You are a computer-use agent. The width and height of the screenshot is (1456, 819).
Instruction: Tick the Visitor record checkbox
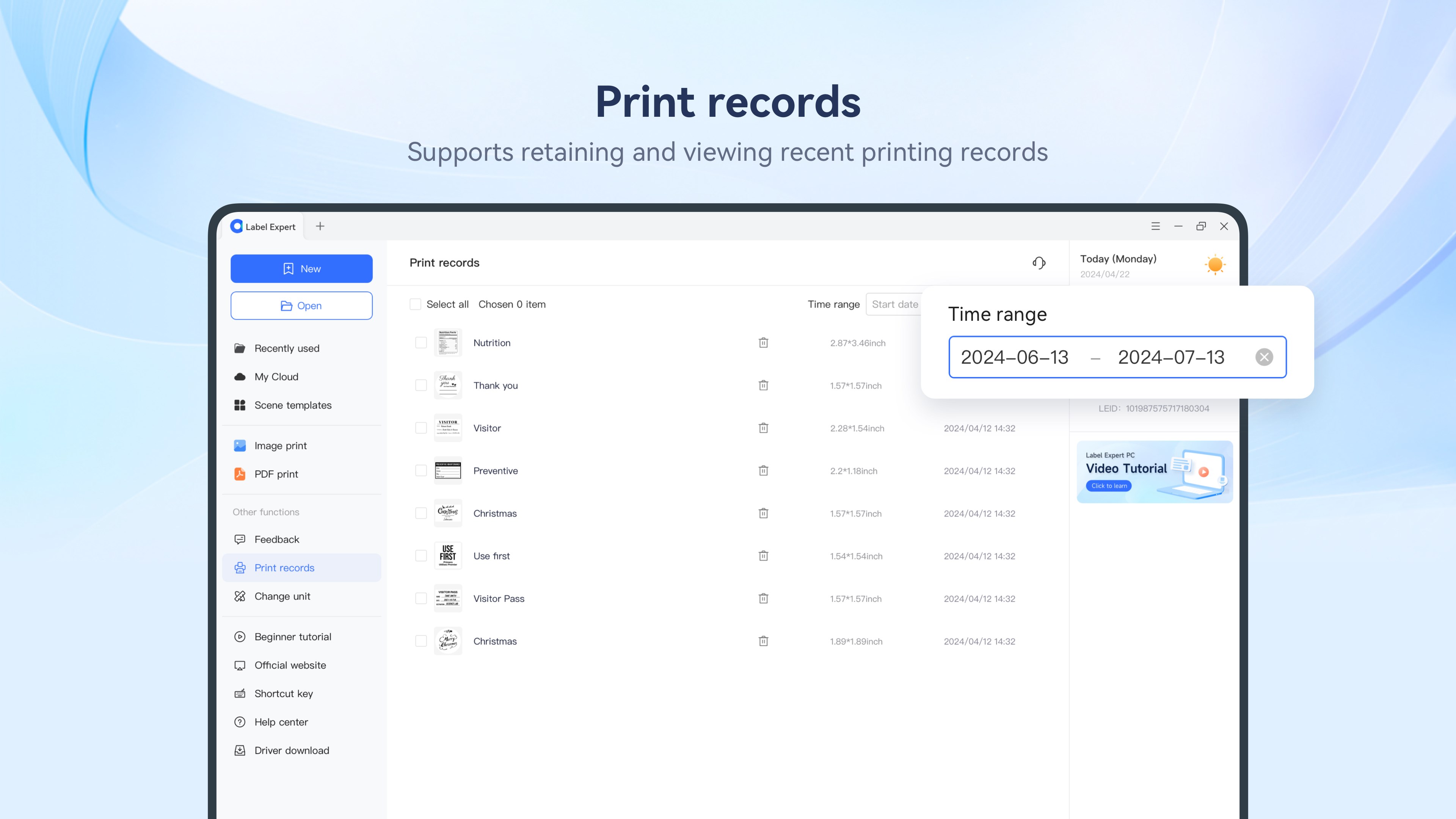click(x=421, y=428)
